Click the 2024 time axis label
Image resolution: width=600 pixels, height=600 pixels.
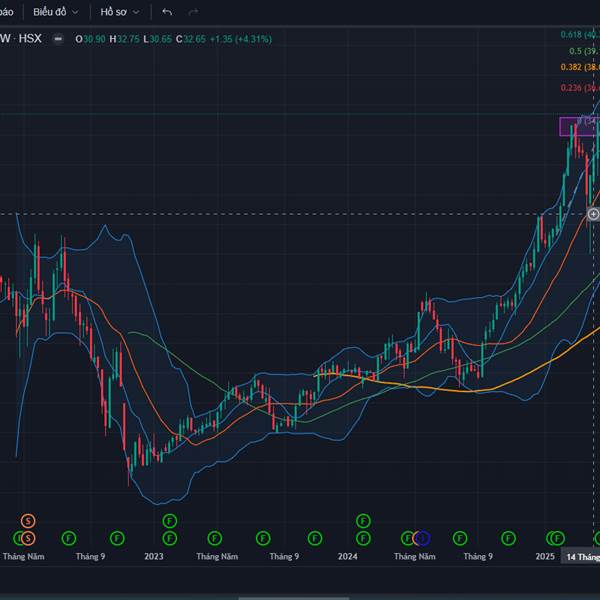pyautogui.click(x=347, y=556)
